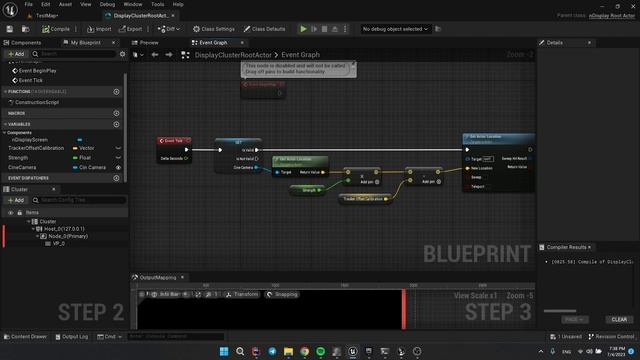Image resolution: width=640 pixels, height=360 pixels.
Task: Open the Window menu
Action: pos(133,4)
